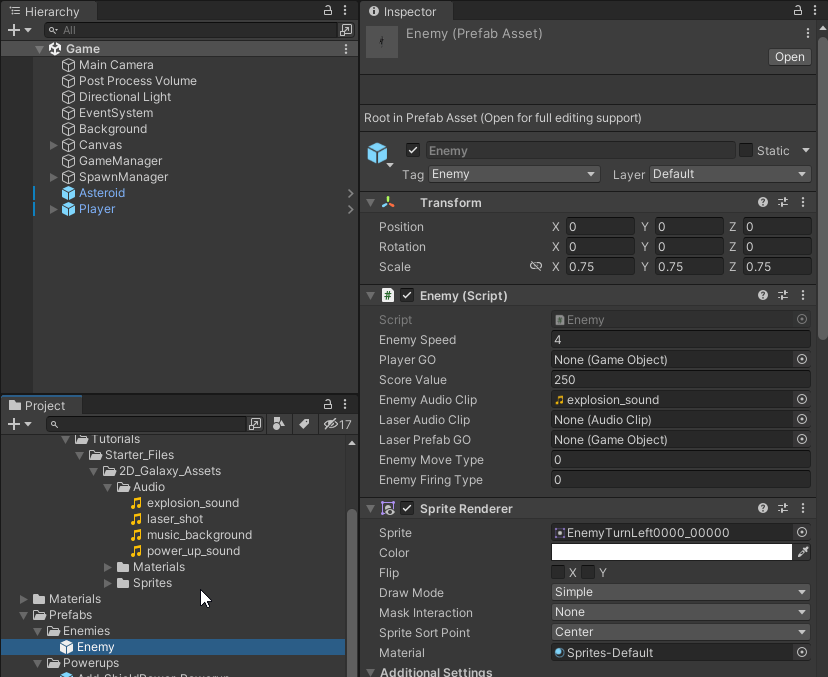The width and height of the screenshot is (828, 677).
Task: Open object picker for Laser Prefab GO
Action: 802,439
